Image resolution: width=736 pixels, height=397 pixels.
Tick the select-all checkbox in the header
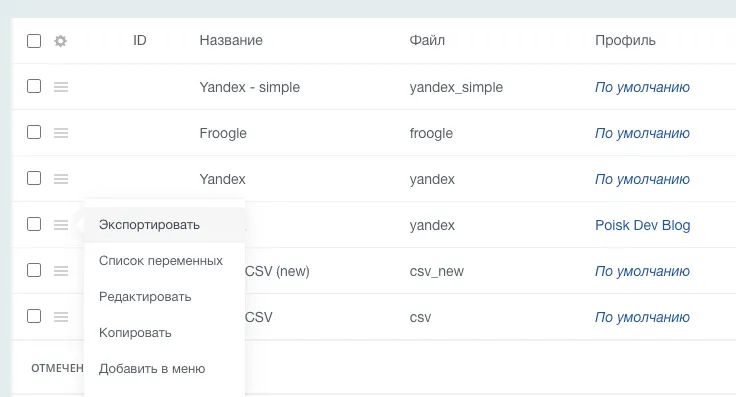click(x=34, y=41)
